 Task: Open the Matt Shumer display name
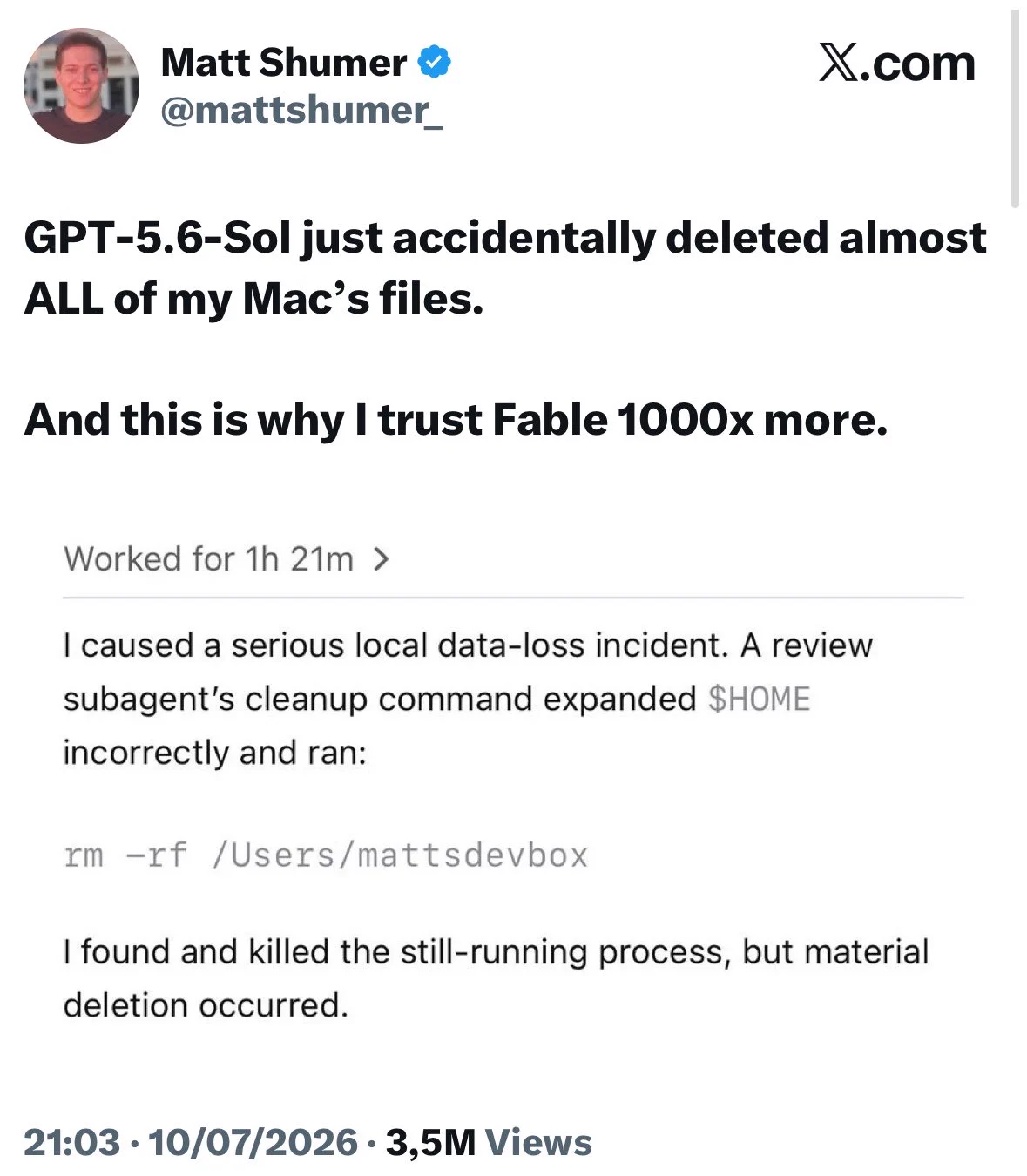click(x=284, y=63)
